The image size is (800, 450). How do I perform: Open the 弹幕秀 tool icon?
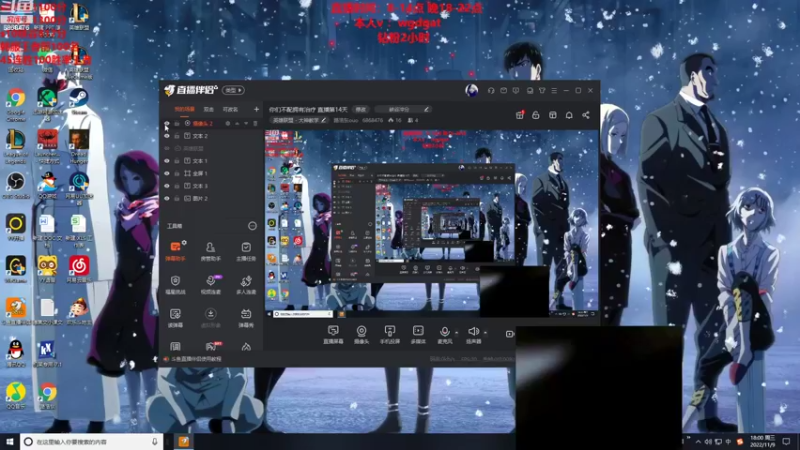click(246, 317)
